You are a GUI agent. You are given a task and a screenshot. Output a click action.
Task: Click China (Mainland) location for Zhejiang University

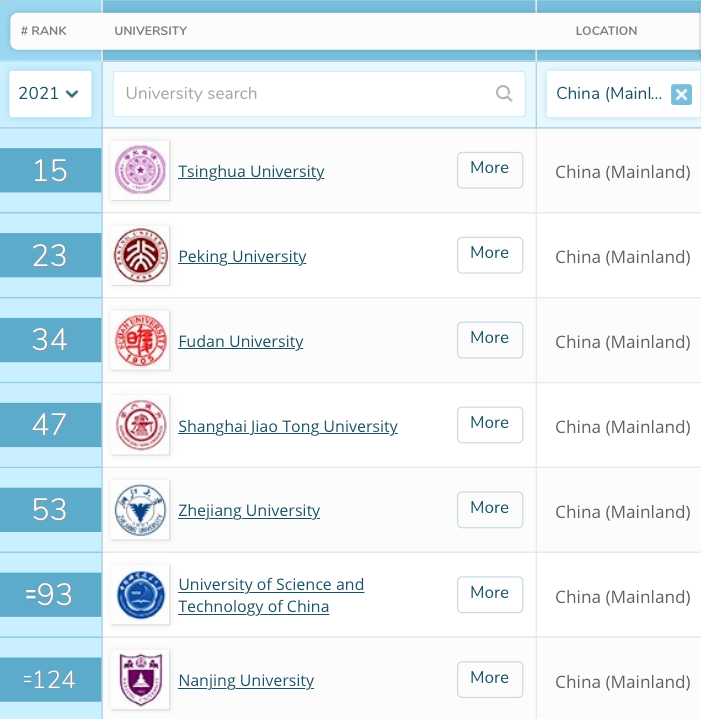pos(623,512)
